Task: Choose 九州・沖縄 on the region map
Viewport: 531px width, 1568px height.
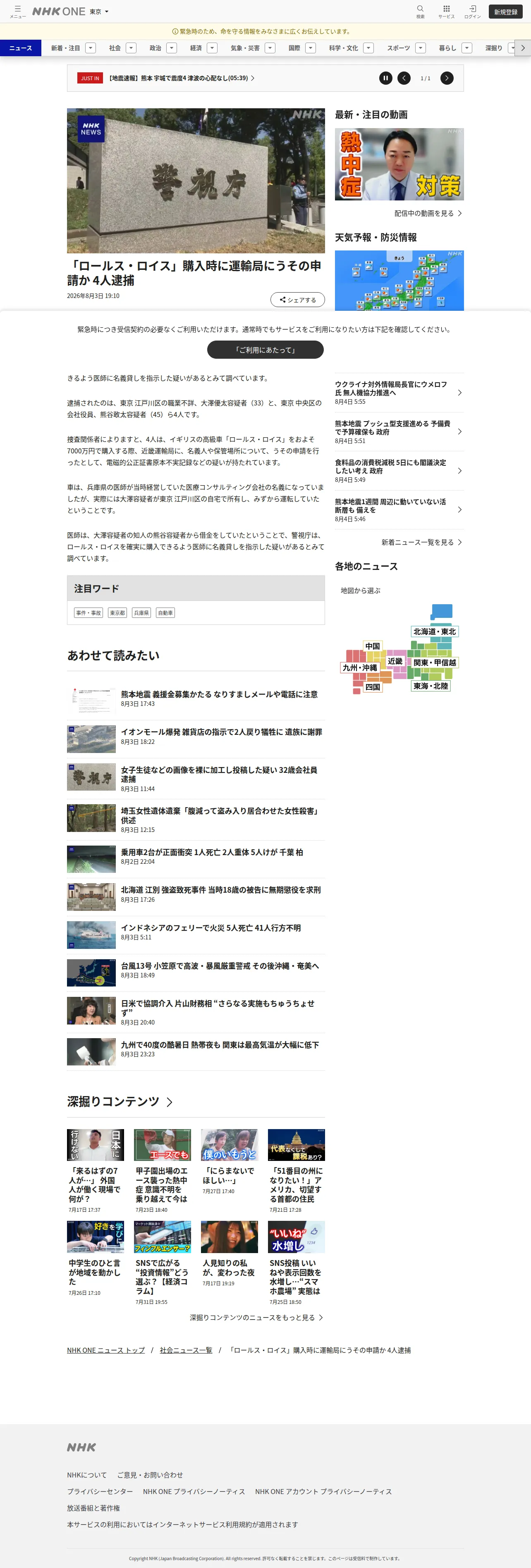Action: coord(360,667)
